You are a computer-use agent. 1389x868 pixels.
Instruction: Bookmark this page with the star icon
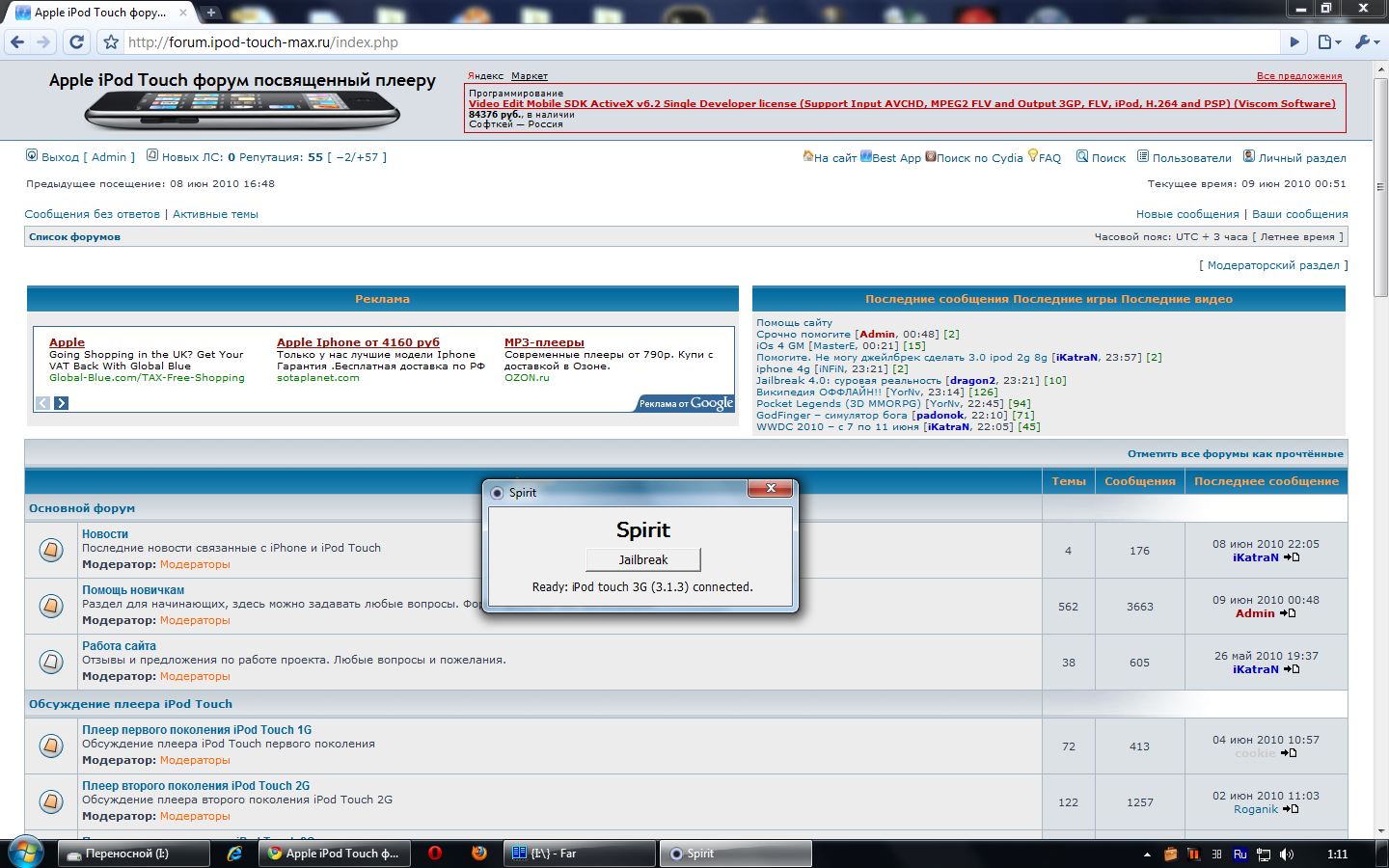point(111,42)
